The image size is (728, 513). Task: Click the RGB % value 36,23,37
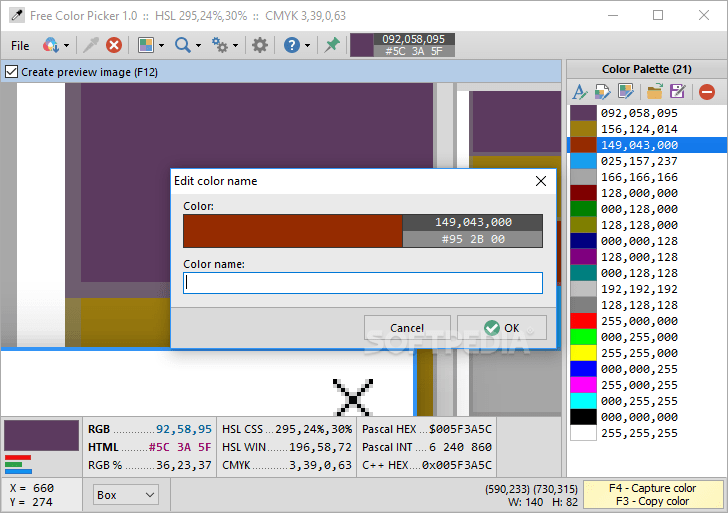coord(184,465)
